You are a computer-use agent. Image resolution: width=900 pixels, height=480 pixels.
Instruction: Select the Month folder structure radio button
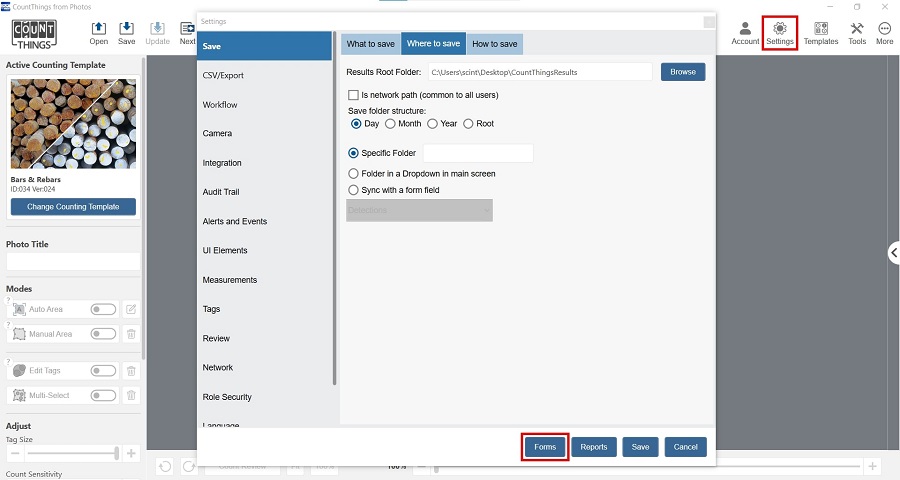[391, 124]
